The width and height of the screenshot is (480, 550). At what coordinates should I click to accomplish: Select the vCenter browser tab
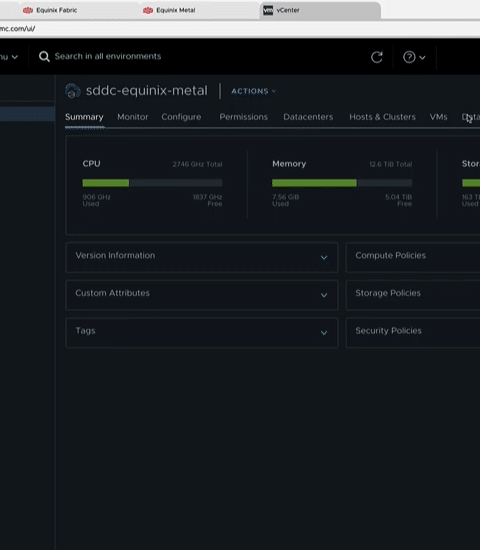(320, 10)
